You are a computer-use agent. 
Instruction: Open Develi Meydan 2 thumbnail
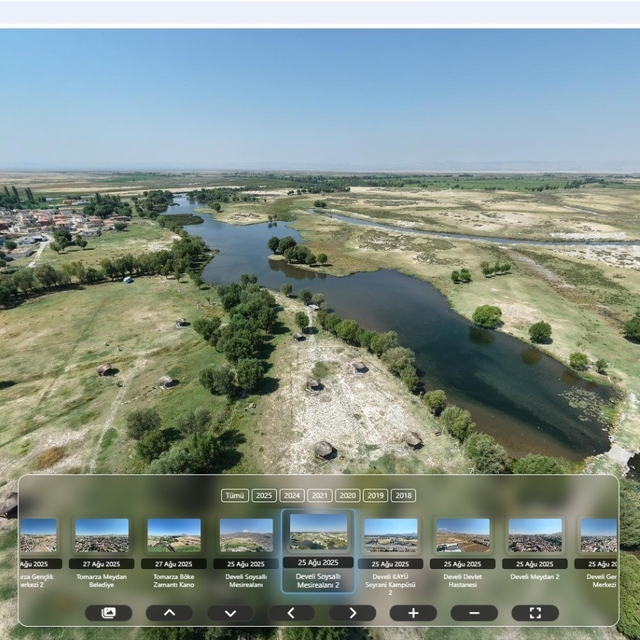(535, 535)
